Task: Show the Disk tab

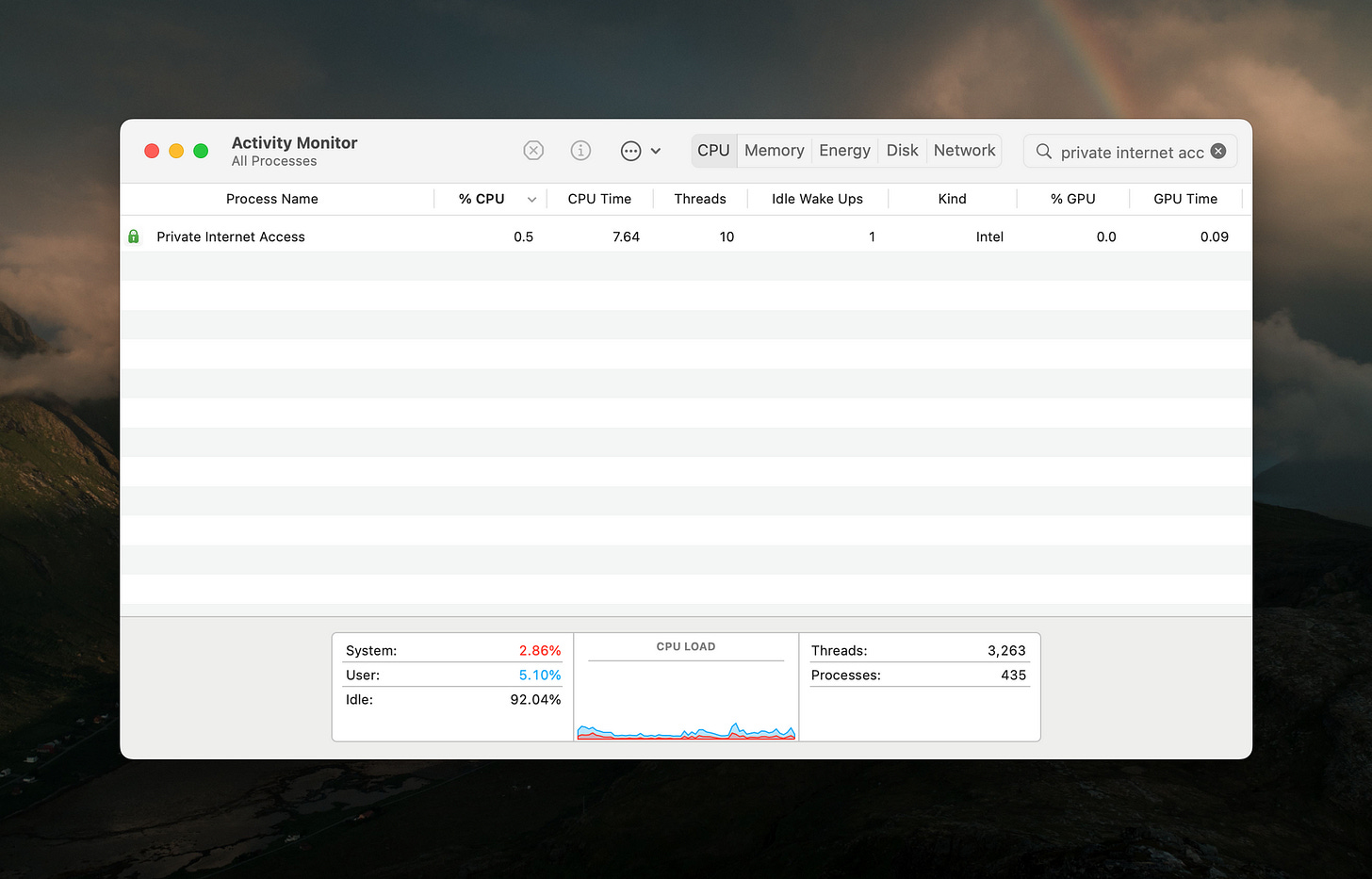Action: [902, 151]
